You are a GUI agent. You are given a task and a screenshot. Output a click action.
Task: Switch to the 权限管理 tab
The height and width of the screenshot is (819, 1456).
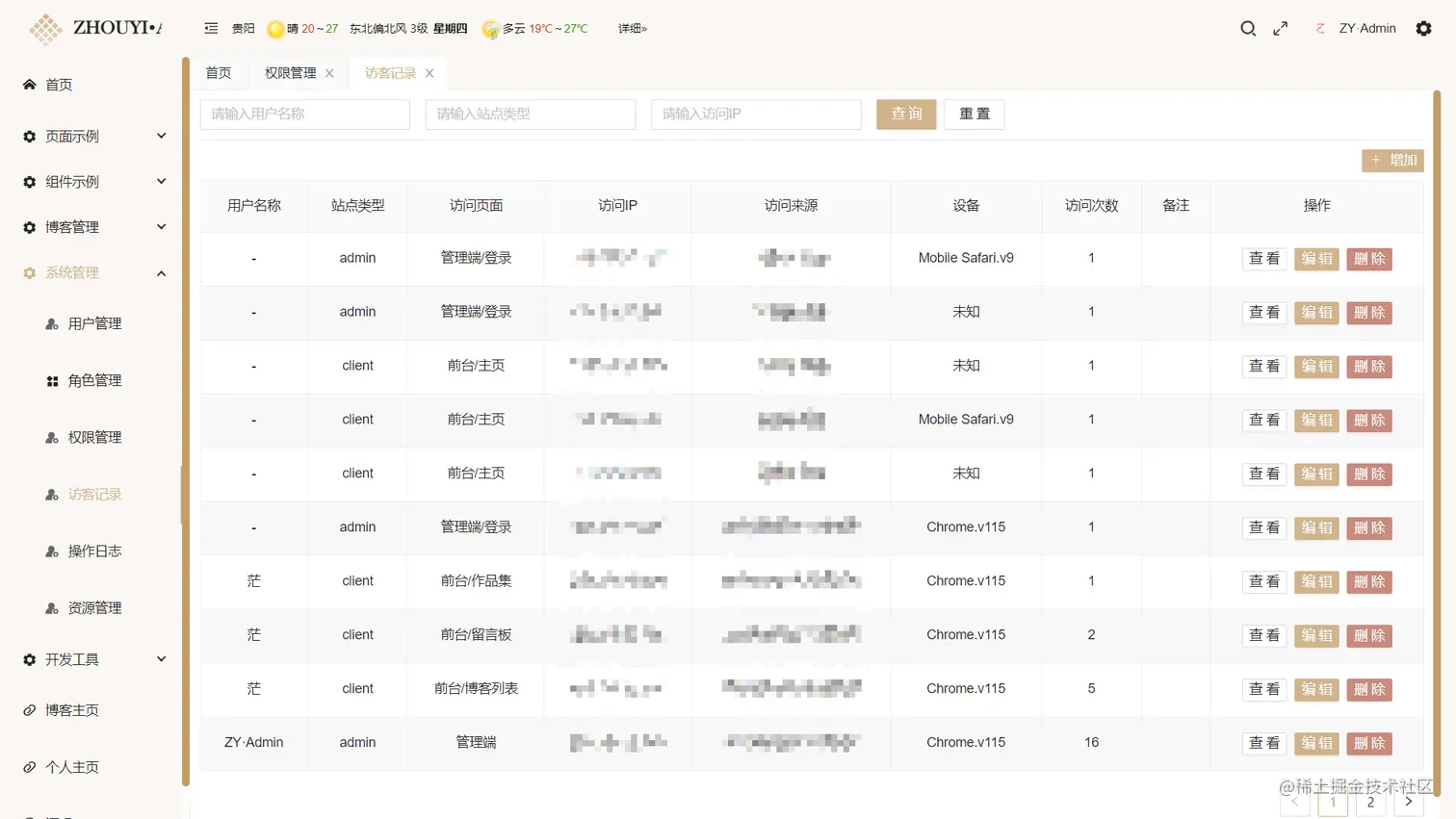pos(291,72)
